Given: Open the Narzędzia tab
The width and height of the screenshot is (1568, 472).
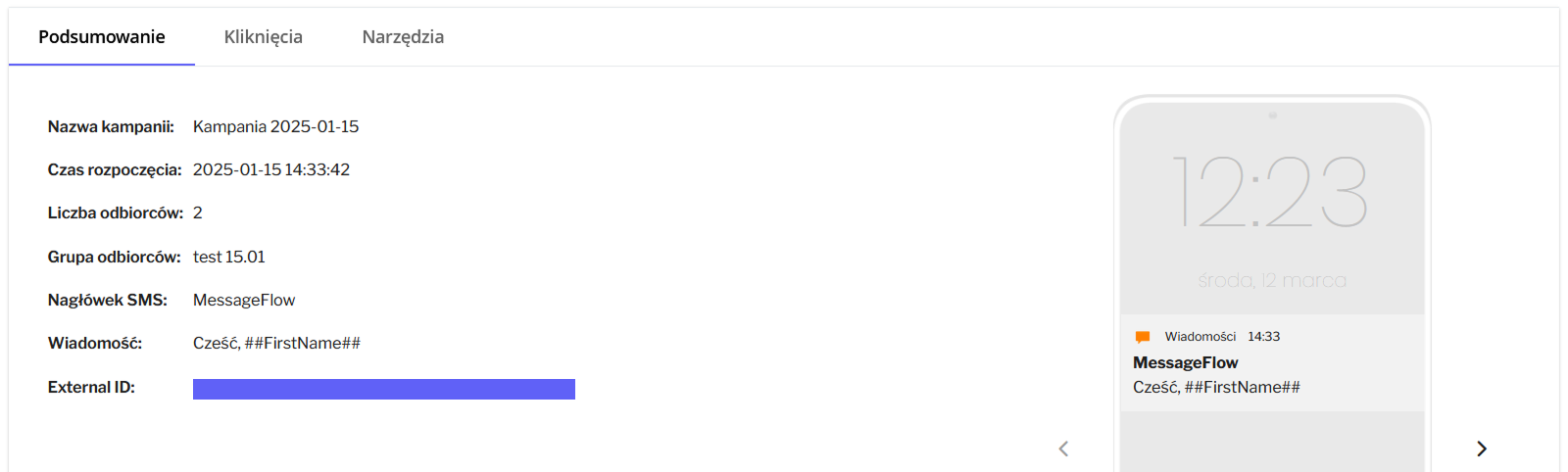Looking at the screenshot, I should coord(403,37).
